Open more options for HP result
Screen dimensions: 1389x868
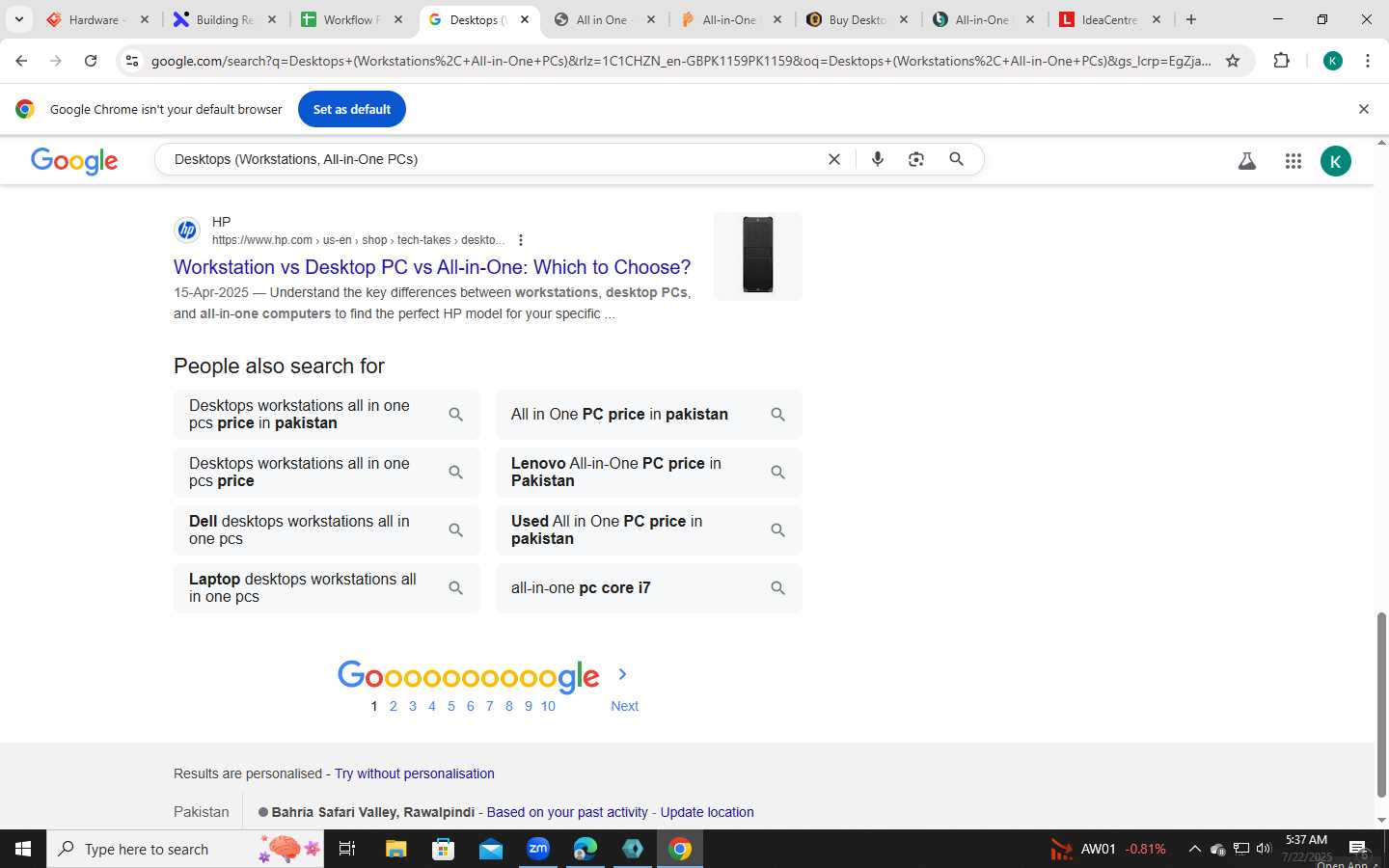click(x=521, y=240)
